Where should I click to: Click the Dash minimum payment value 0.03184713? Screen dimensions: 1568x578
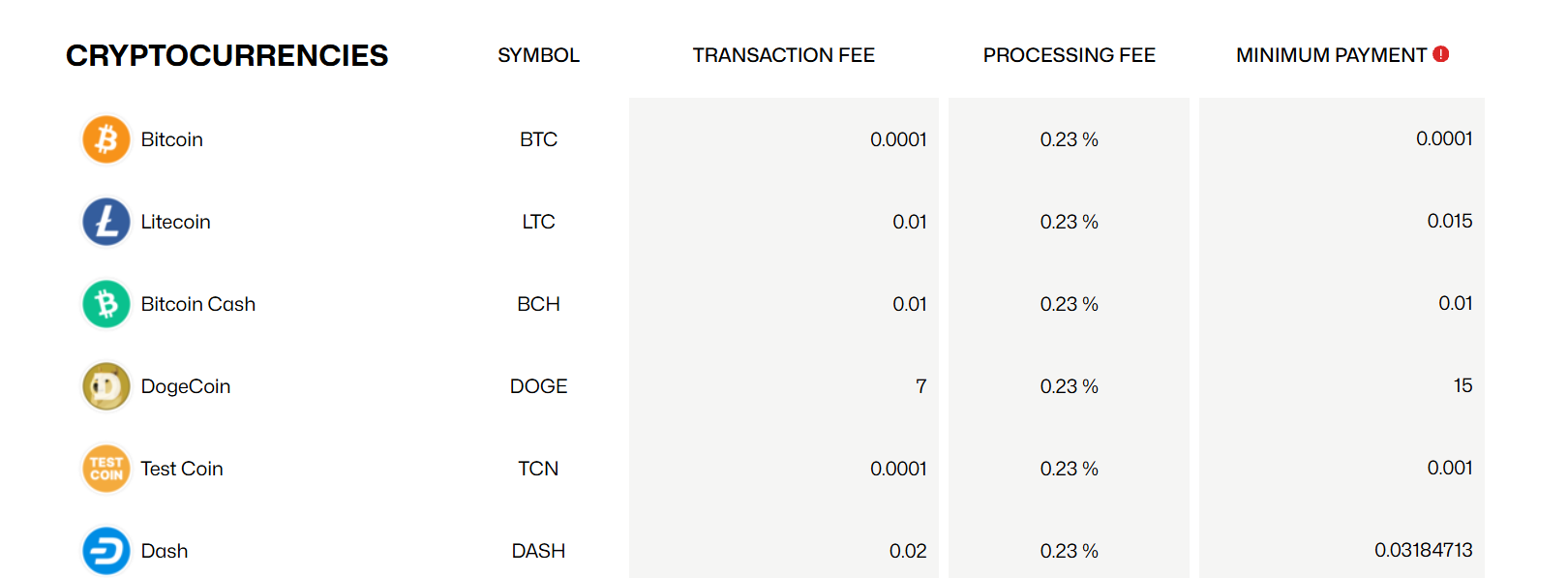pyautogui.click(x=1424, y=550)
